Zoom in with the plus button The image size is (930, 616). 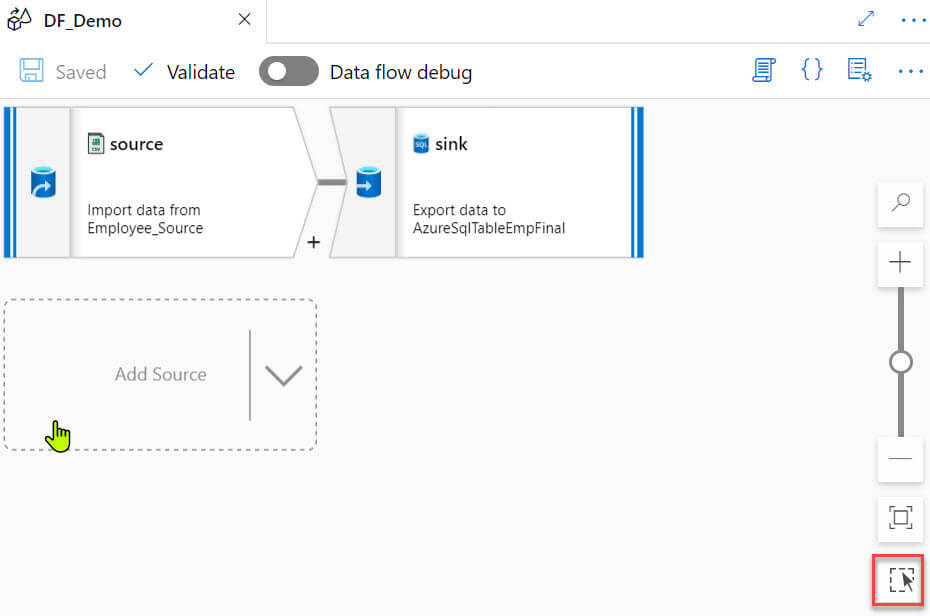[900, 263]
